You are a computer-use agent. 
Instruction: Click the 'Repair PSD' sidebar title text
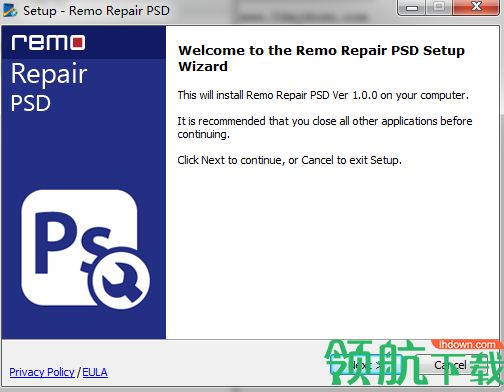click(49, 88)
